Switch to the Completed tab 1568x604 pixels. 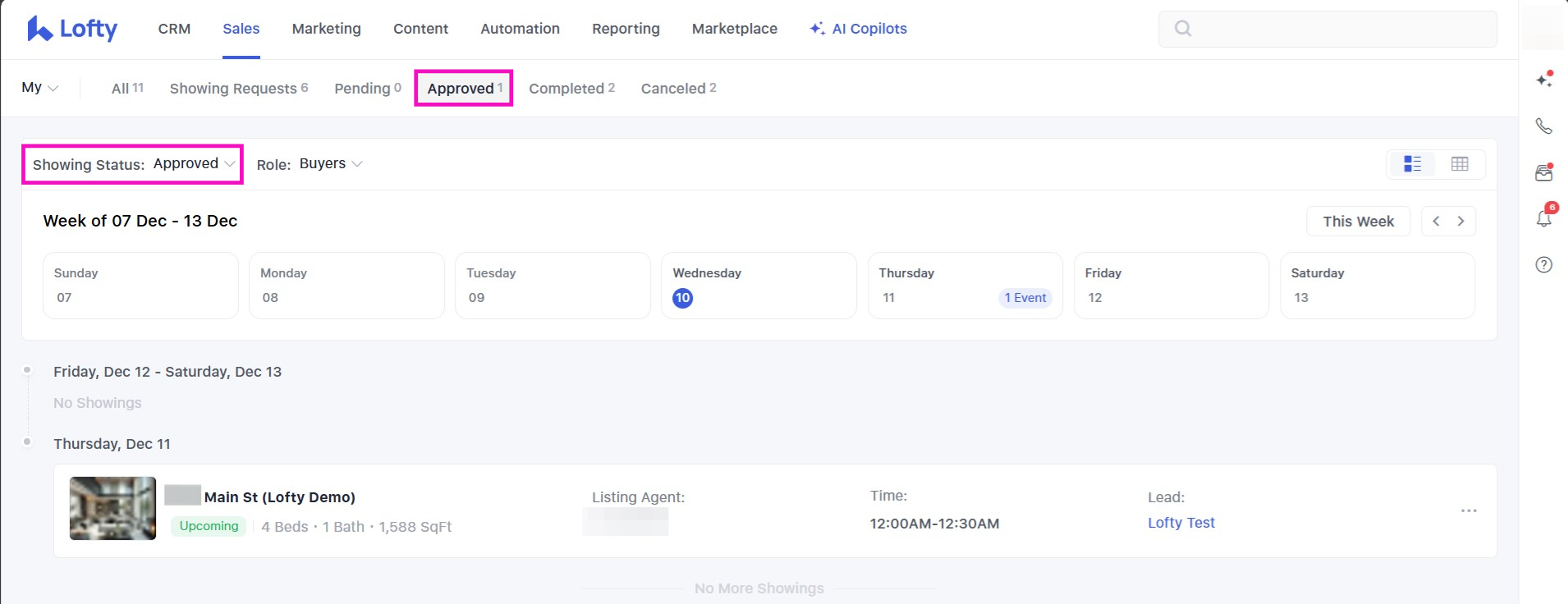tap(571, 88)
